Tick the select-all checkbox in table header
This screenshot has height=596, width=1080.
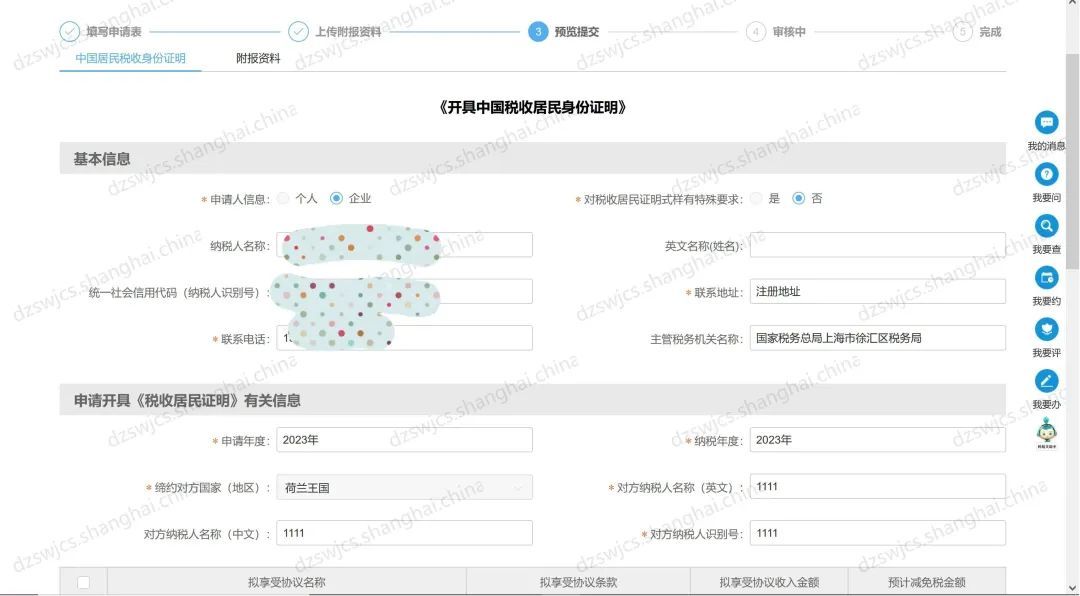tap(84, 582)
